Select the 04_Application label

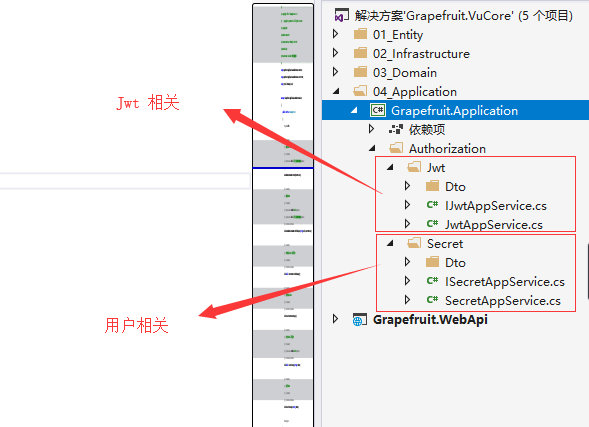click(x=415, y=92)
